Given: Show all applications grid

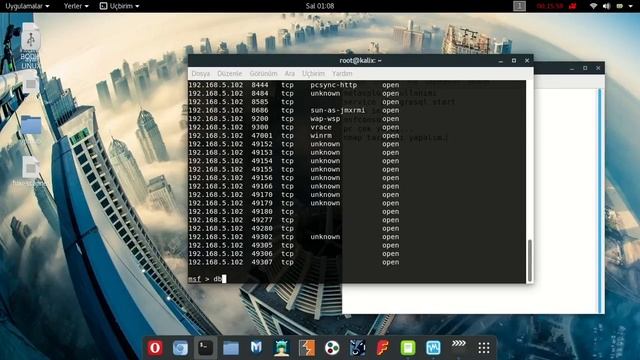Looking at the screenshot, I should 484,348.
